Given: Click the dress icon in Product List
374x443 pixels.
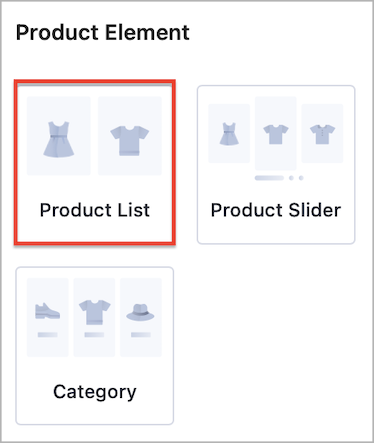Looking at the screenshot, I should pos(59,139).
